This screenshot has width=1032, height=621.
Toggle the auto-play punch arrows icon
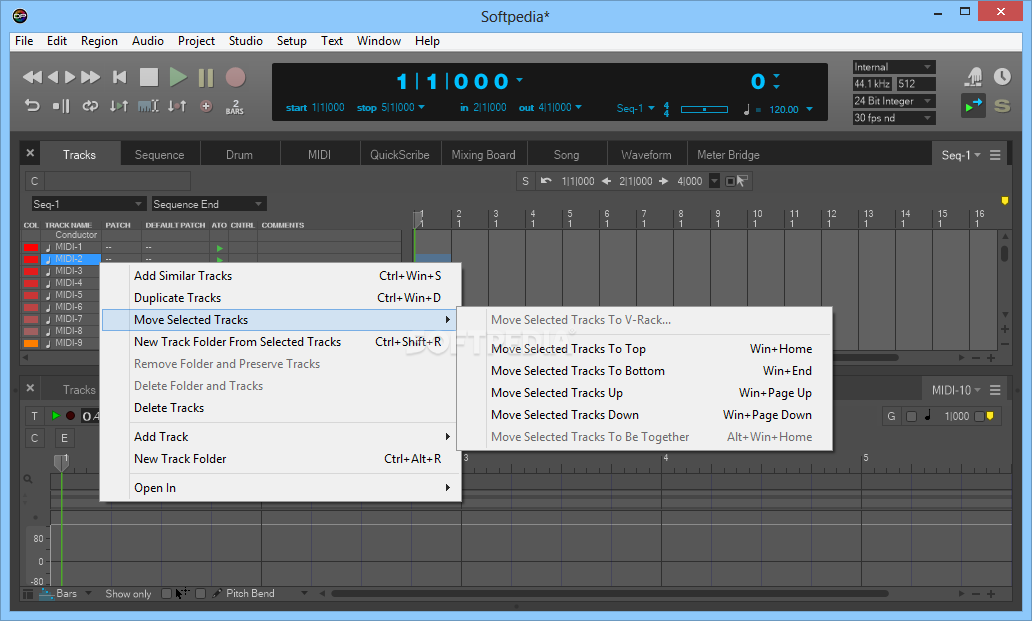tap(119, 106)
